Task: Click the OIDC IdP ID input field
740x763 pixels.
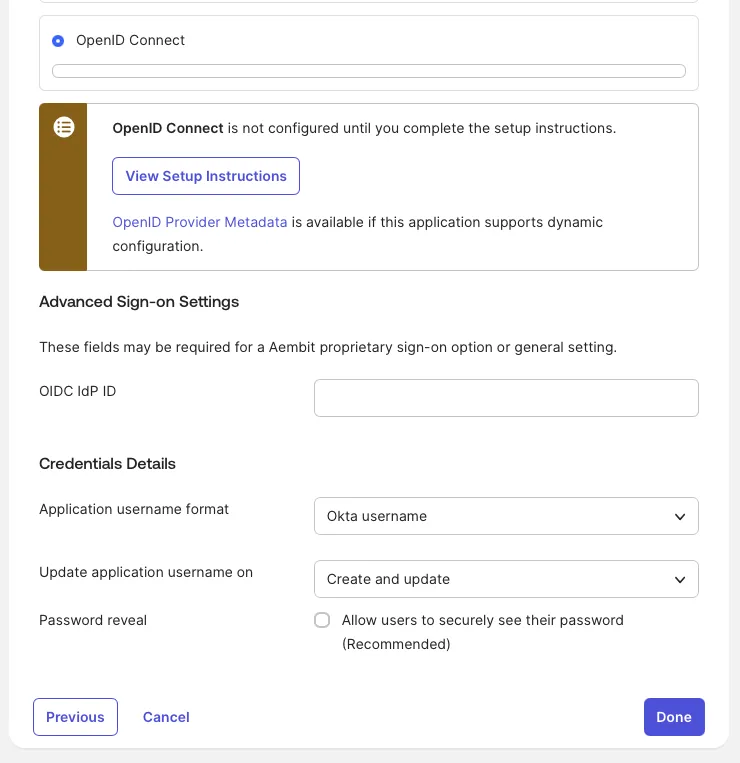Action: pos(506,398)
